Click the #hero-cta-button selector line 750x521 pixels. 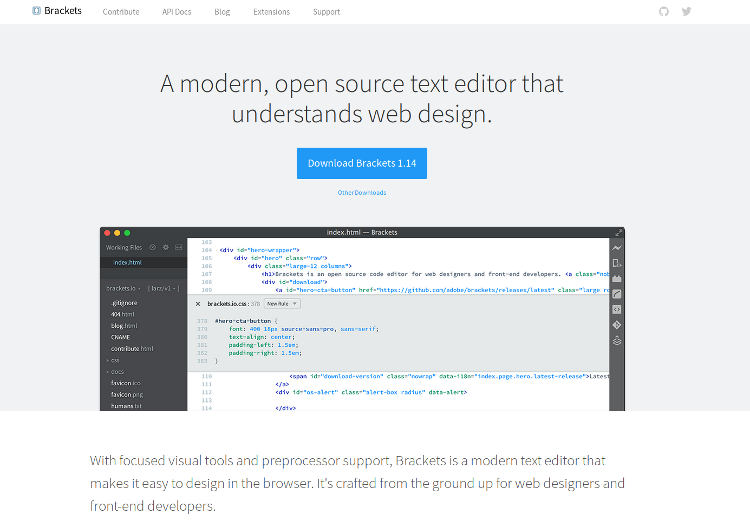click(x=245, y=321)
